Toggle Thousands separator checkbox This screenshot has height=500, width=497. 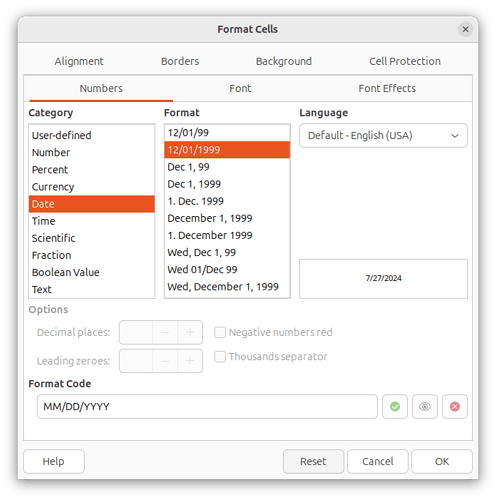tap(220, 356)
